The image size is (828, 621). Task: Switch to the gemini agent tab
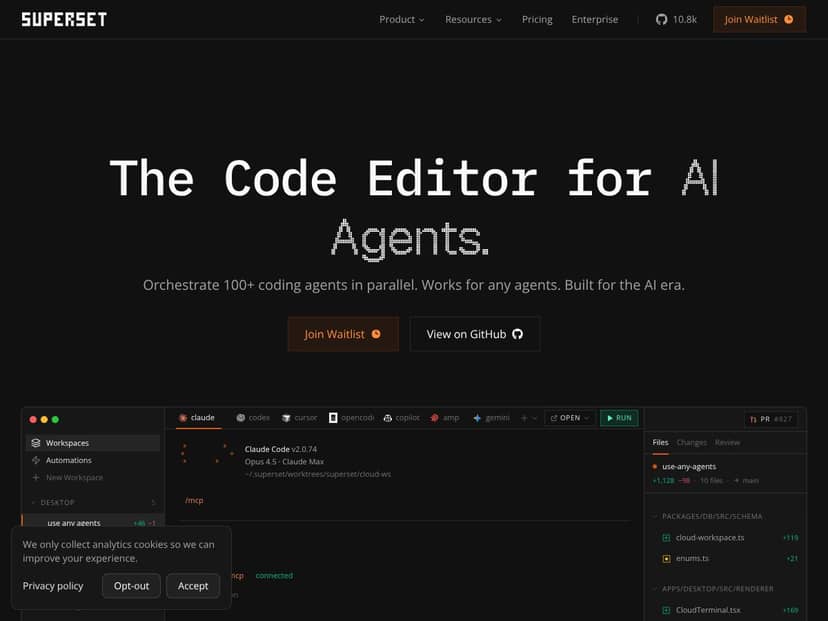492,418
